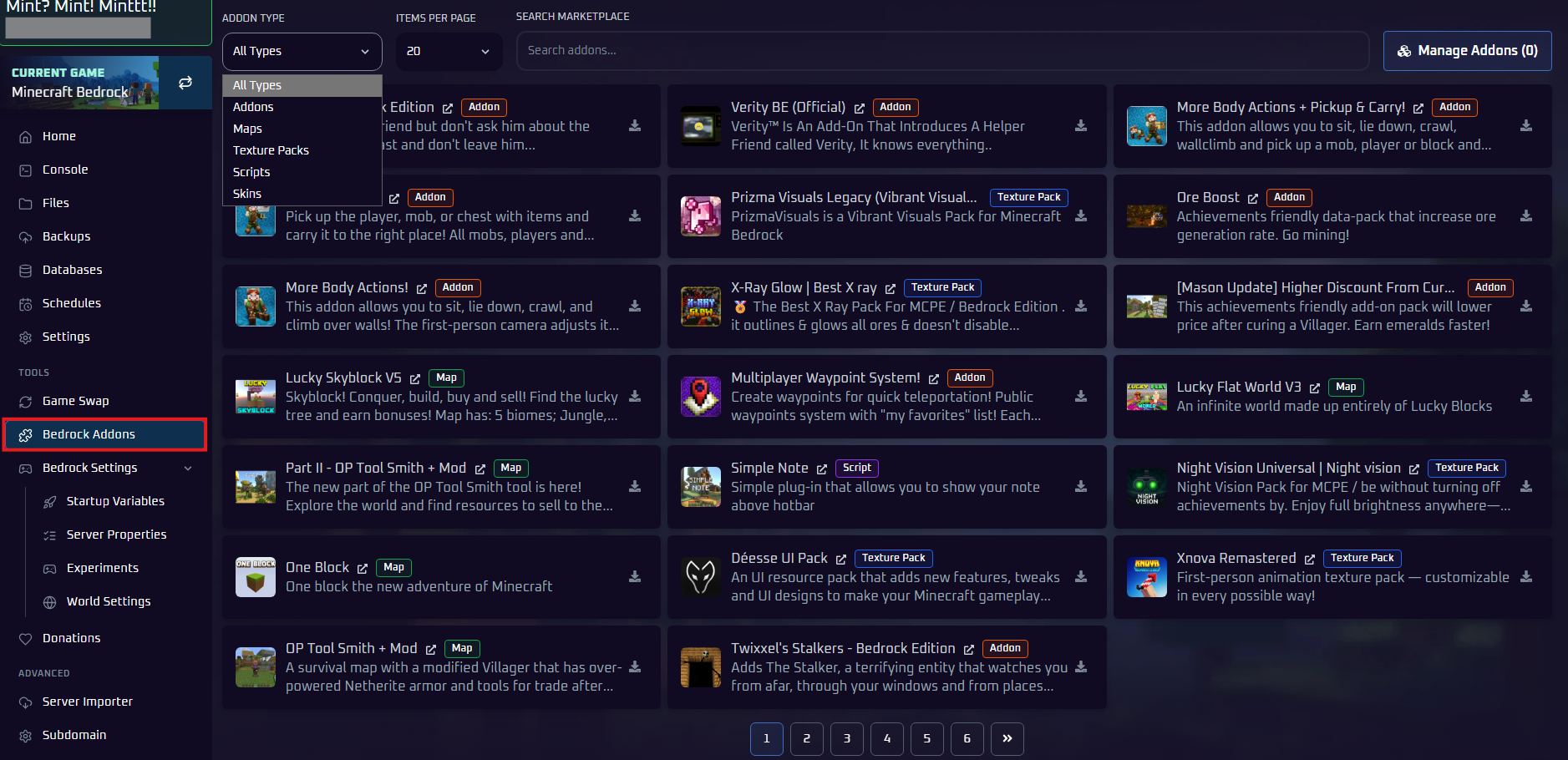
Task: Select Maps from the type list
Action: (x=302, y=129)
